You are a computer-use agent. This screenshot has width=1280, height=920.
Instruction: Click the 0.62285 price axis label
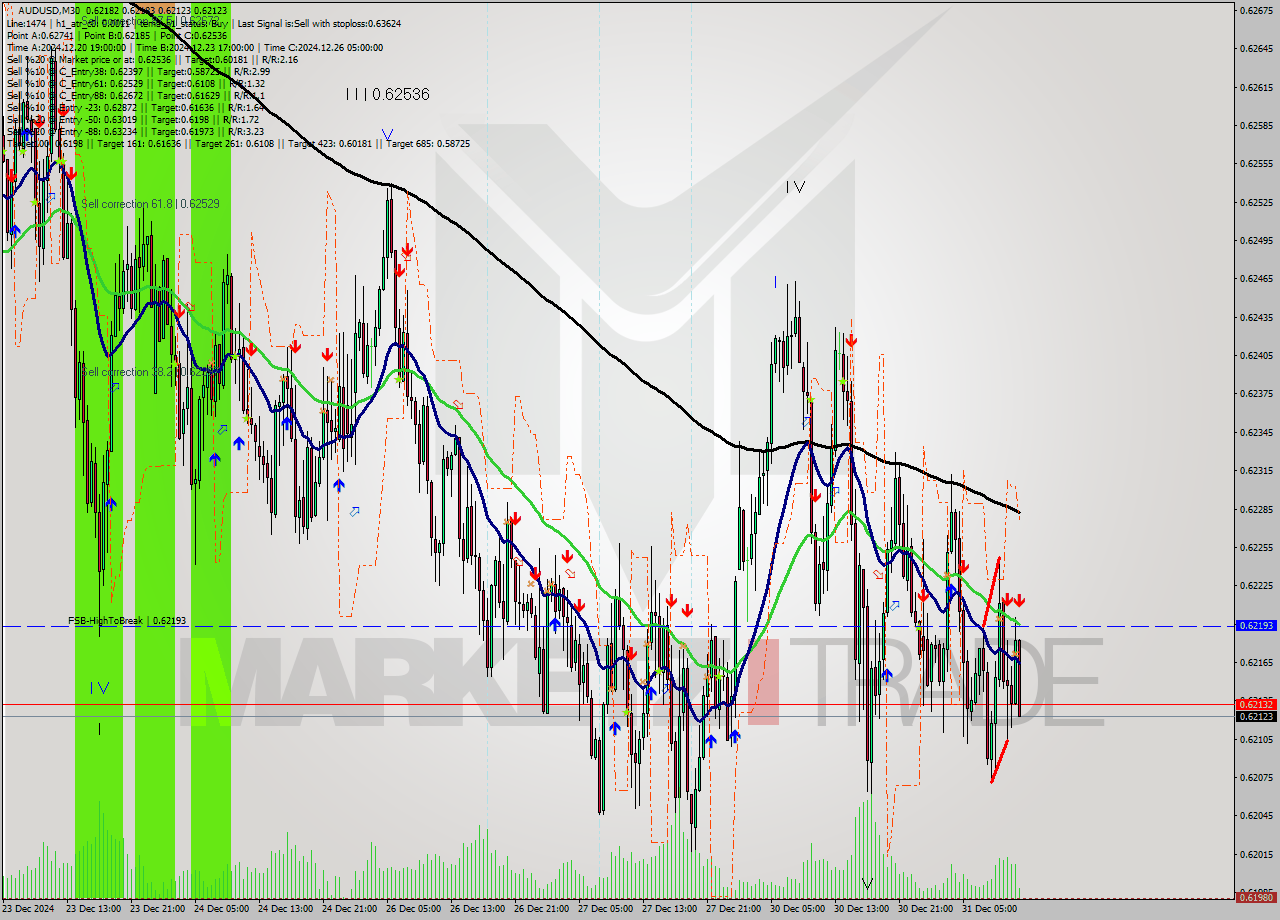click(x=1256, y=509)
